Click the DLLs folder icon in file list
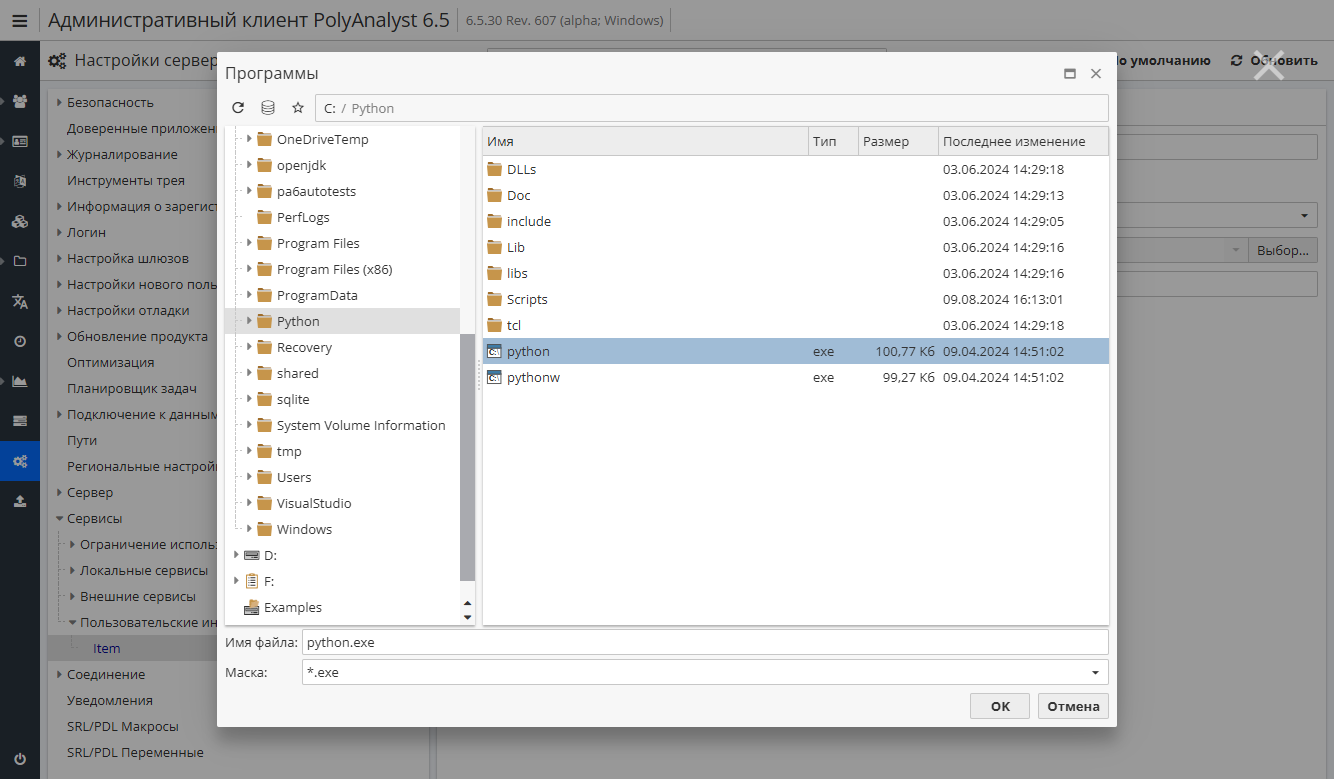The width and height of the screenshot is (1334, 779). [494, 169]
